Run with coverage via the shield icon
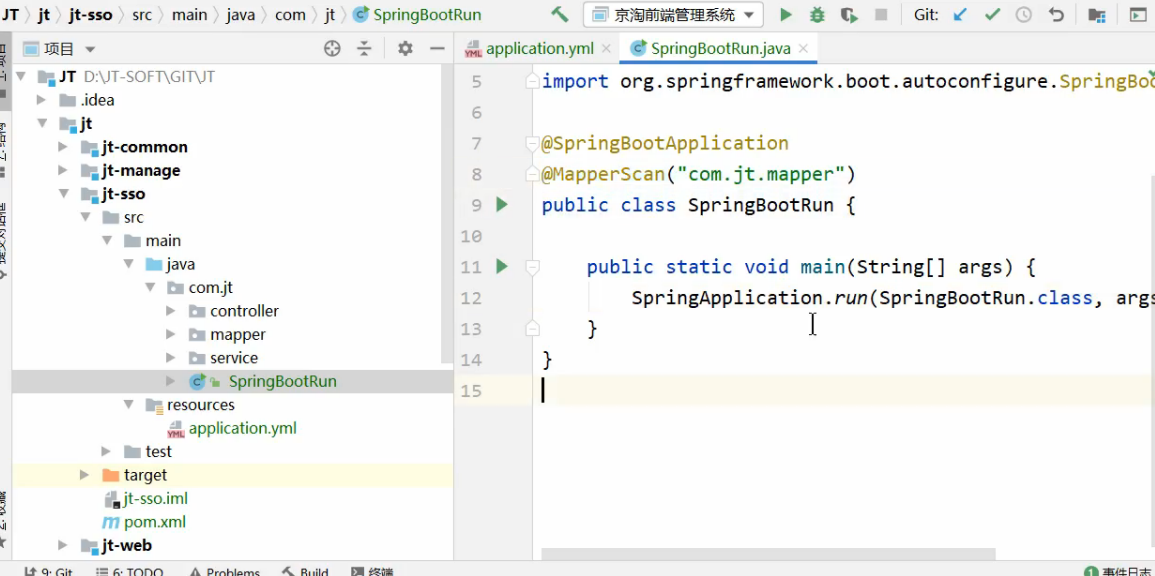1155x576 pixels. pyautogui.click(x=849, y=14)
